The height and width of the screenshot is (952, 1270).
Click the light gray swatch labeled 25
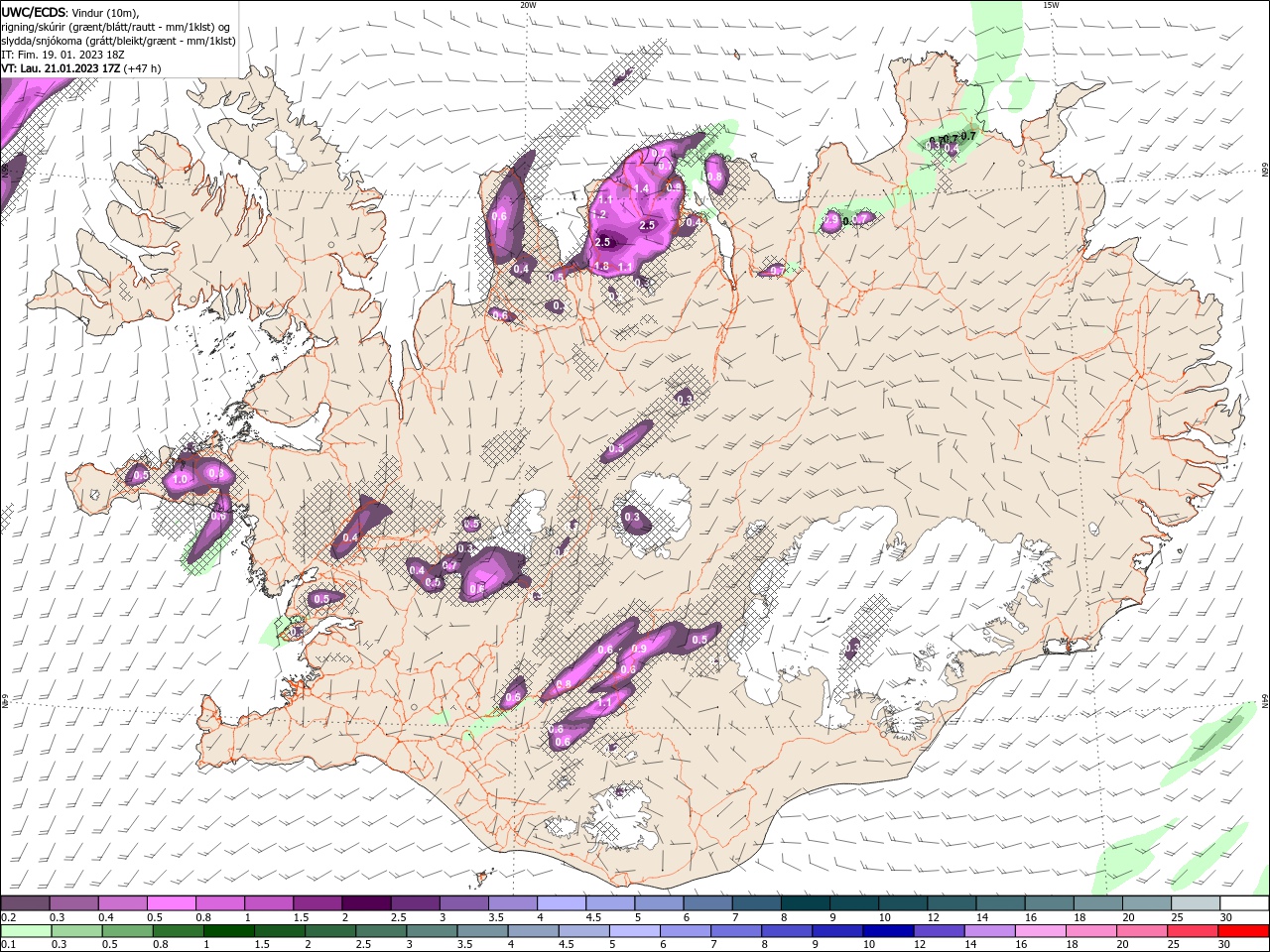coord(1197,903)
